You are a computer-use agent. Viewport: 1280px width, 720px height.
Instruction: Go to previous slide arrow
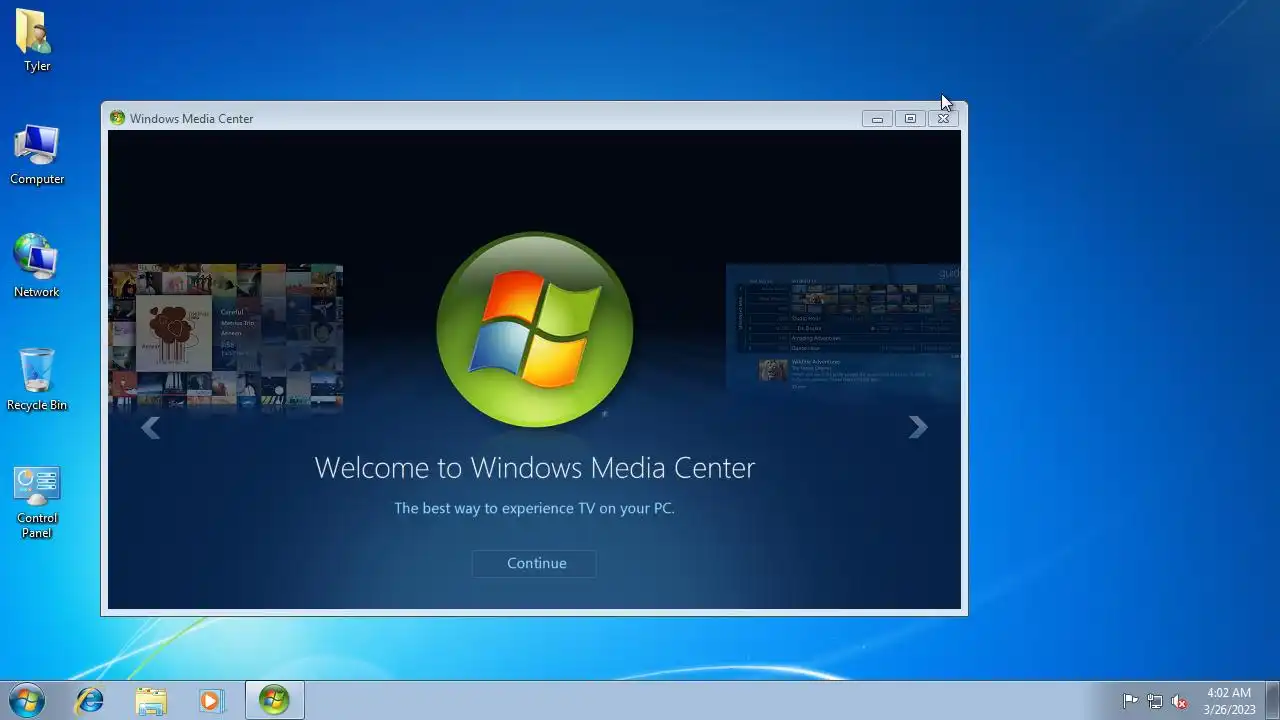pos(150,428)
